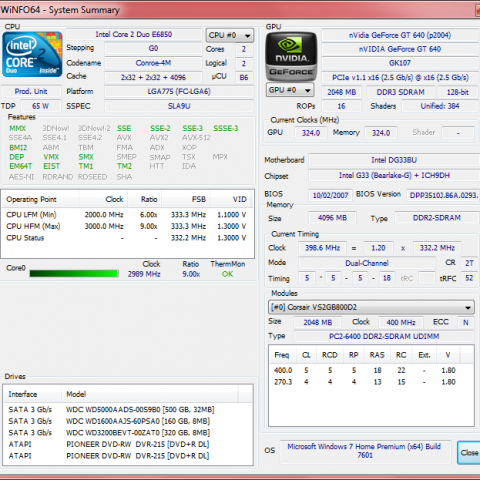This screenshot has width=480, height=480.
Task: Click the PC2-6400 DDR2-SDRAM UDIMM type value
Action: tap(384, 336)
